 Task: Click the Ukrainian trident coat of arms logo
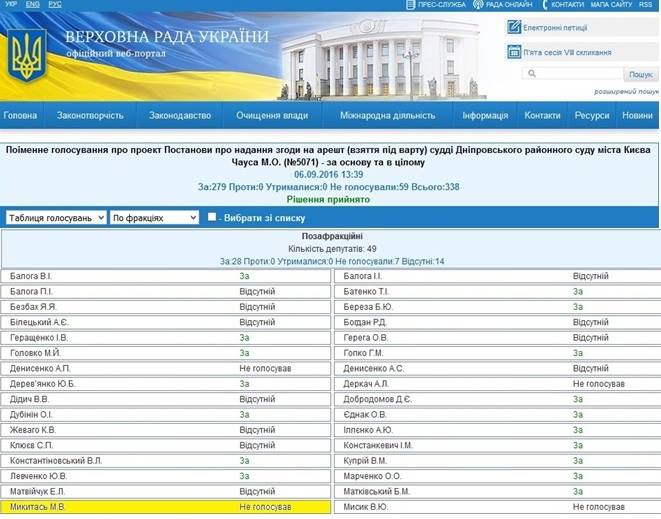[x=27, y=55]
